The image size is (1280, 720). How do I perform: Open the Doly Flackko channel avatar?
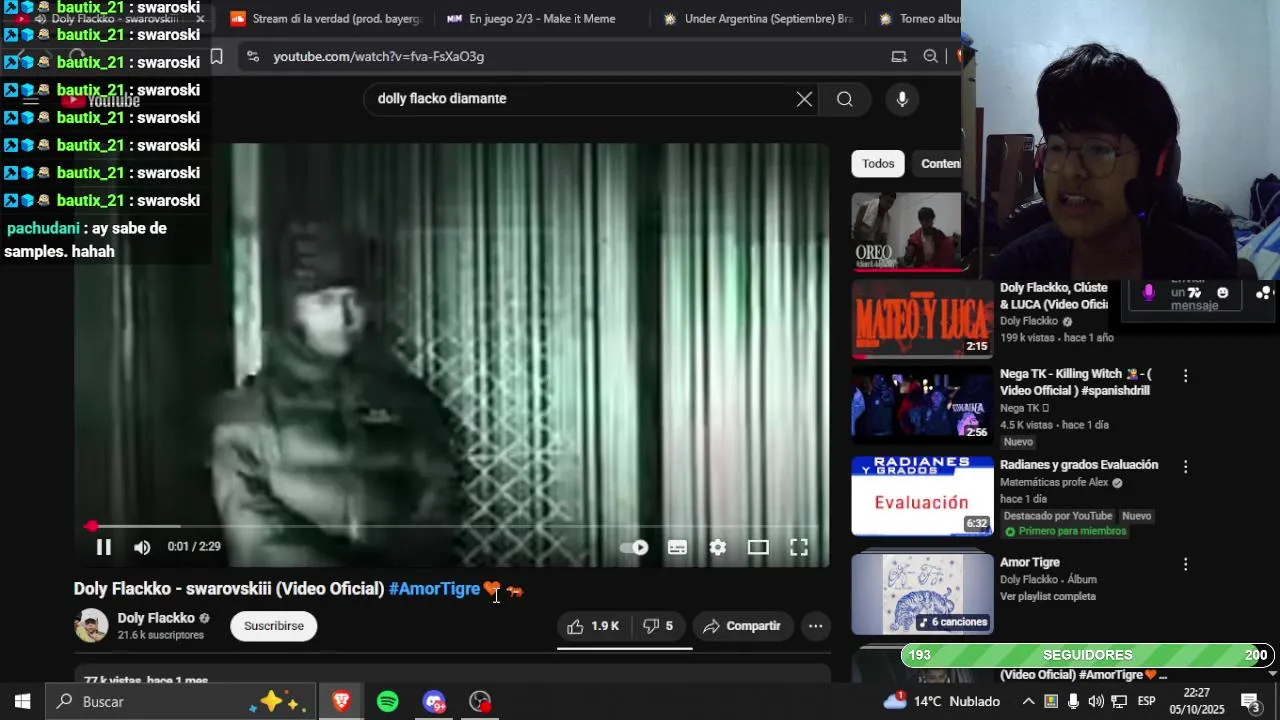click(91, 626)
